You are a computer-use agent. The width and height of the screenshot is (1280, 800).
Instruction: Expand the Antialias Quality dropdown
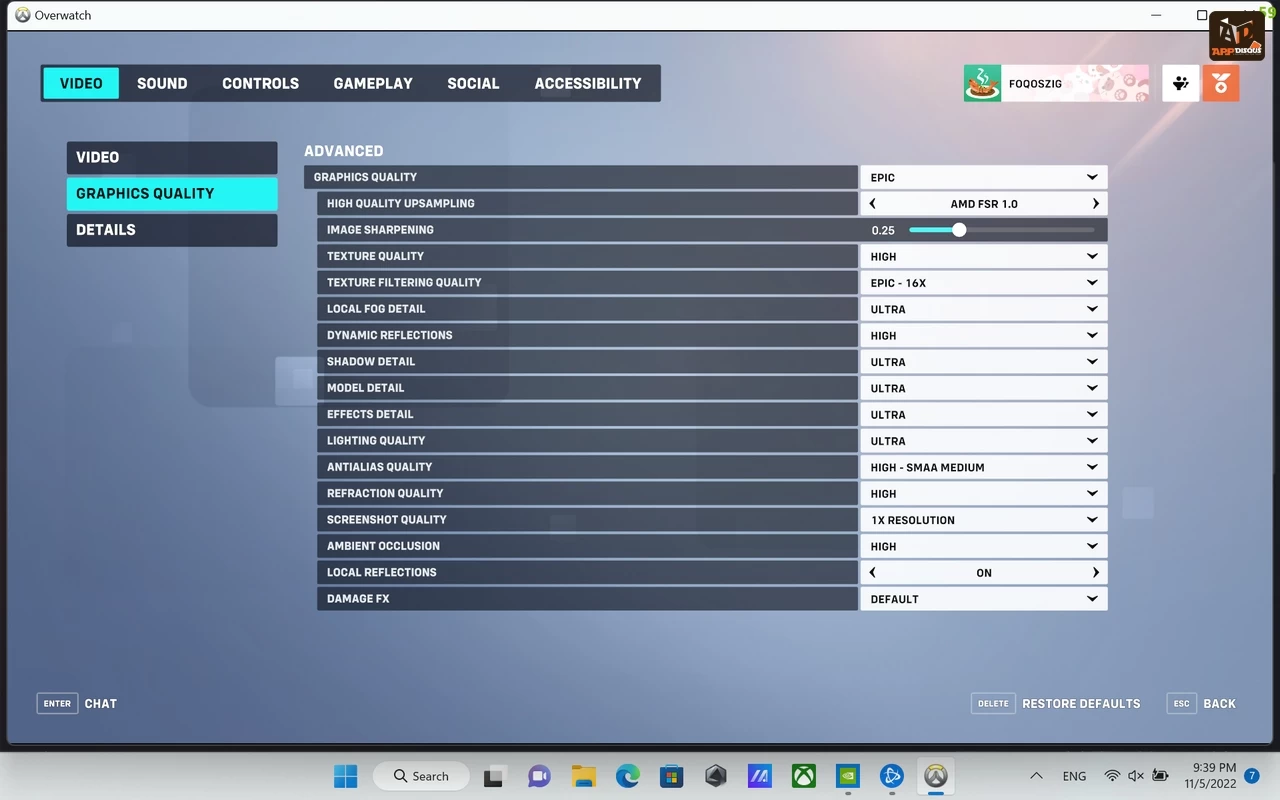pos(984,467)
